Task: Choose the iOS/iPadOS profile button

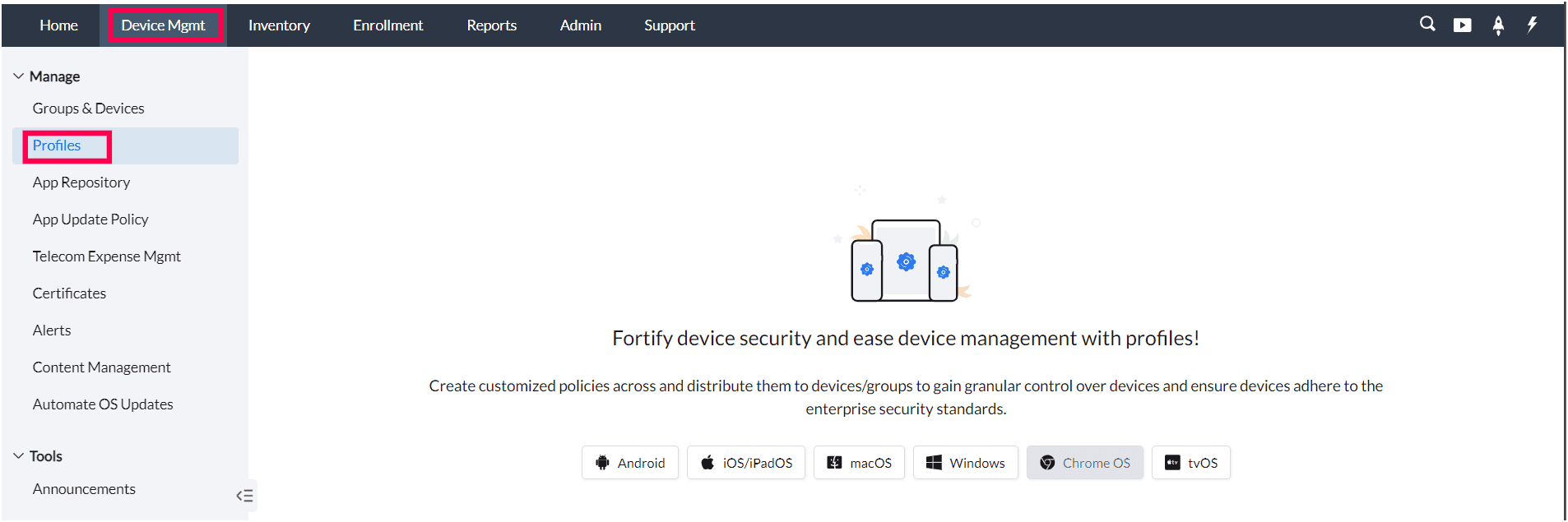Action: coord(746,463)
